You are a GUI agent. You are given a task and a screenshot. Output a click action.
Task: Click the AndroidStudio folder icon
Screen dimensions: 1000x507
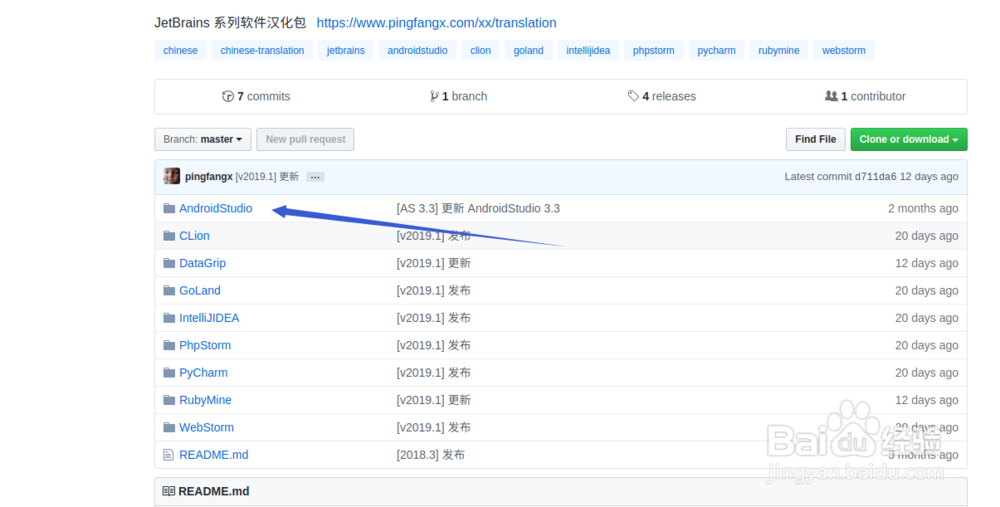(169, 209)
